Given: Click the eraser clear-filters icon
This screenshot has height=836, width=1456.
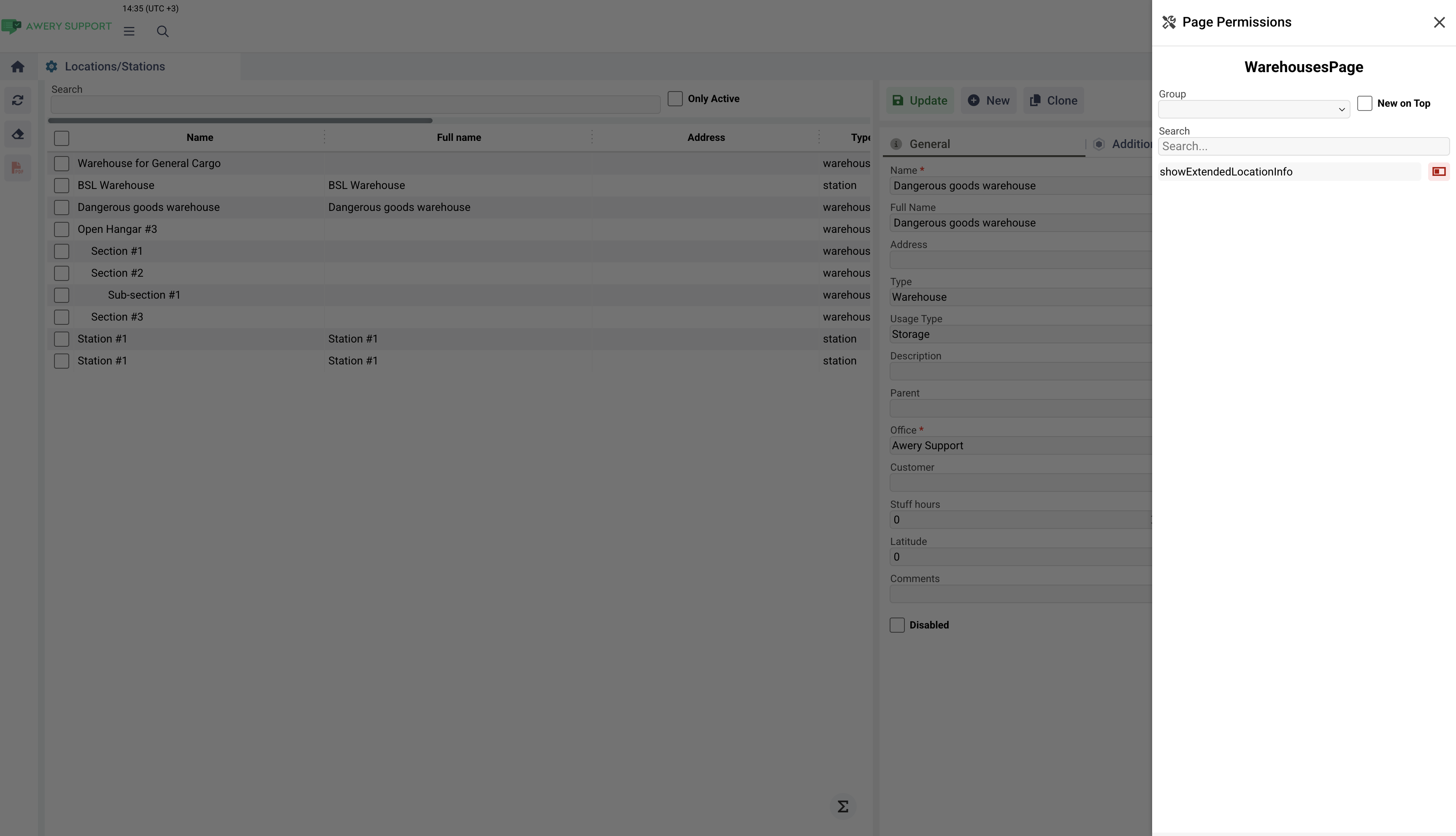Looking at the screenshot, I should [x=17, y=135].
